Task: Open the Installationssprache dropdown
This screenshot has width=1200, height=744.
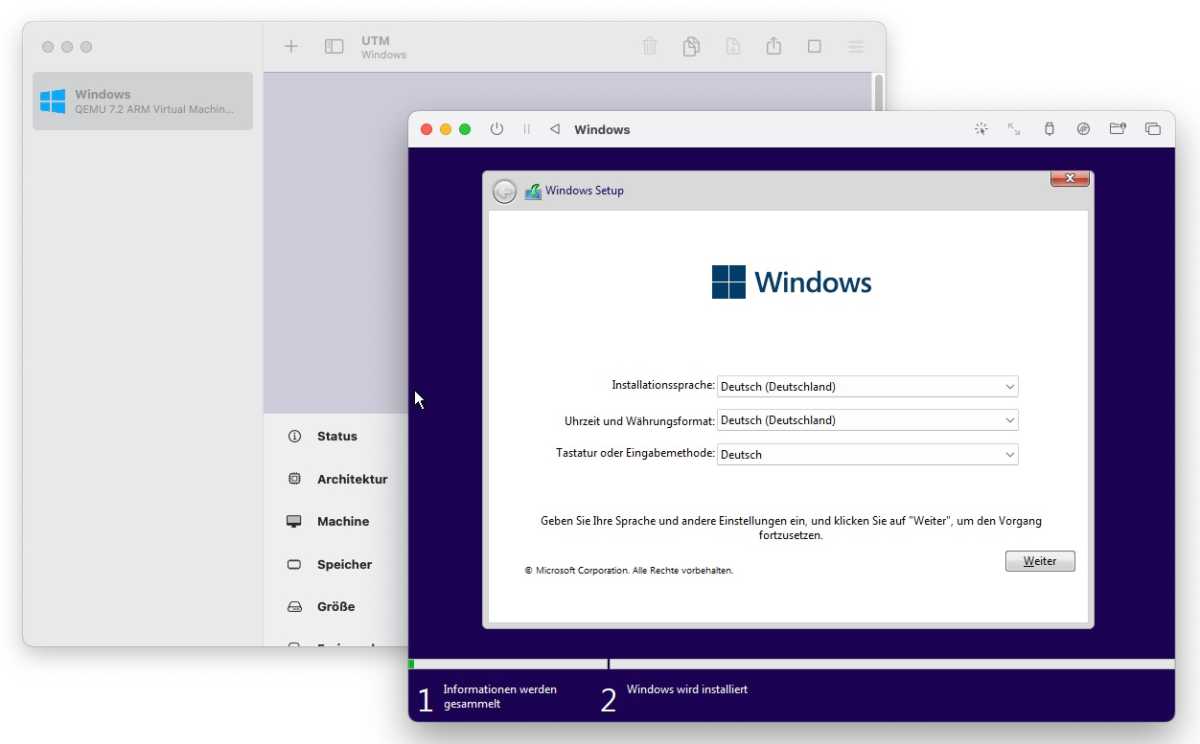Action: tap(868, 386)
